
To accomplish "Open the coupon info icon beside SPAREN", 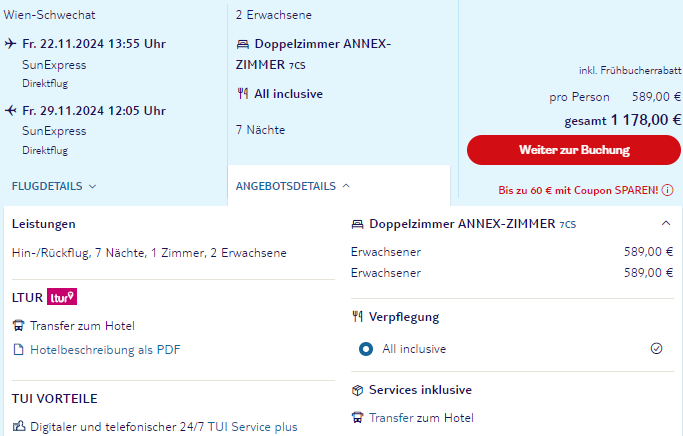I will (x=667, y=190).
